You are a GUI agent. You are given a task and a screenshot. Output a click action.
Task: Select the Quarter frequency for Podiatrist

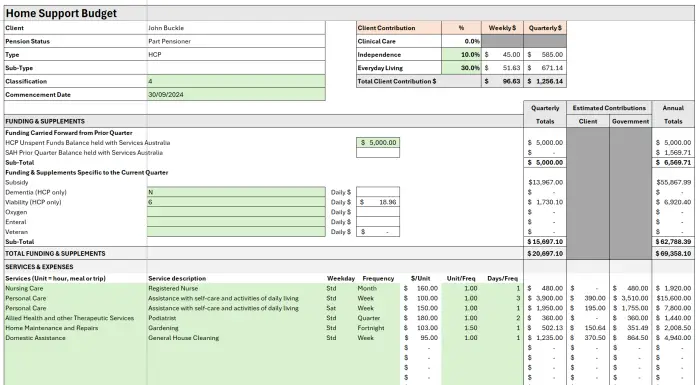378,318
